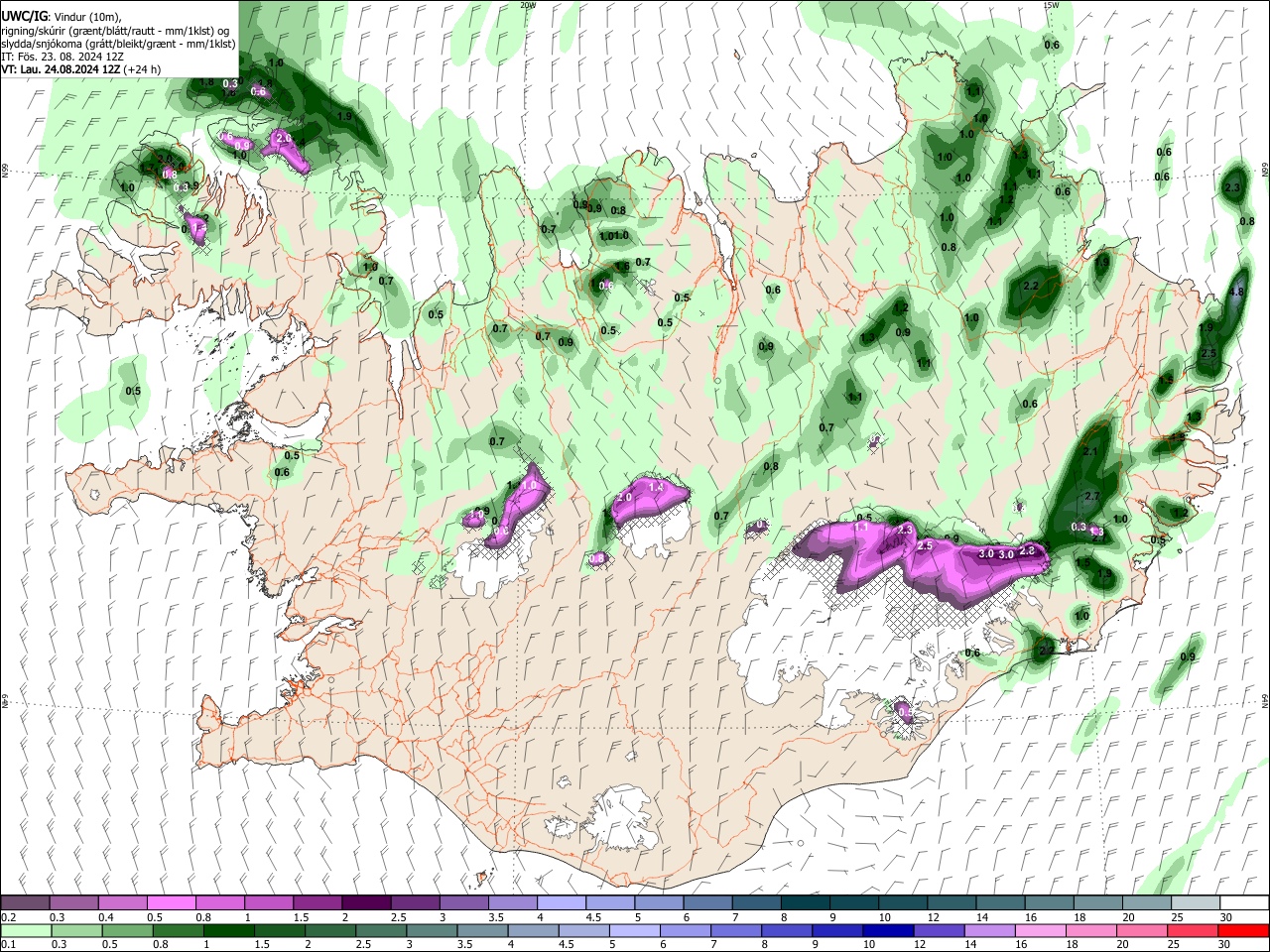Click the 1.4 value on the purple snow patch
This screenshot has height=952, width=1270.
[656, 488]
